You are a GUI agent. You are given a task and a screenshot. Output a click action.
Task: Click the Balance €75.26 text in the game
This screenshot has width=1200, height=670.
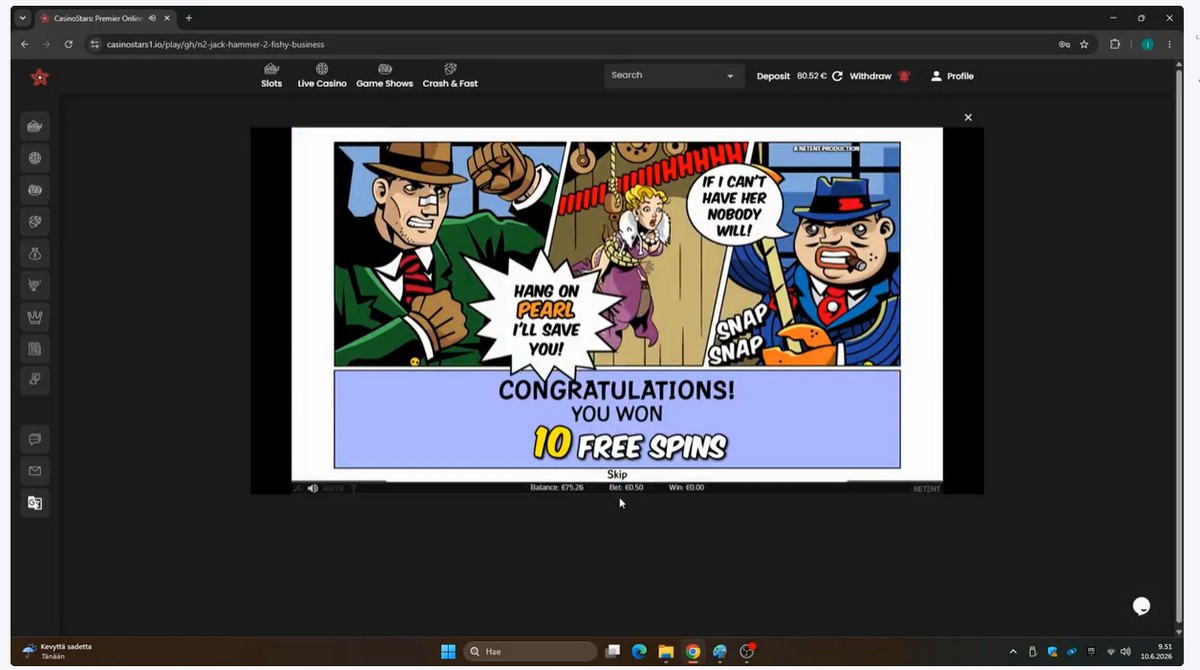tap(556, 488)
